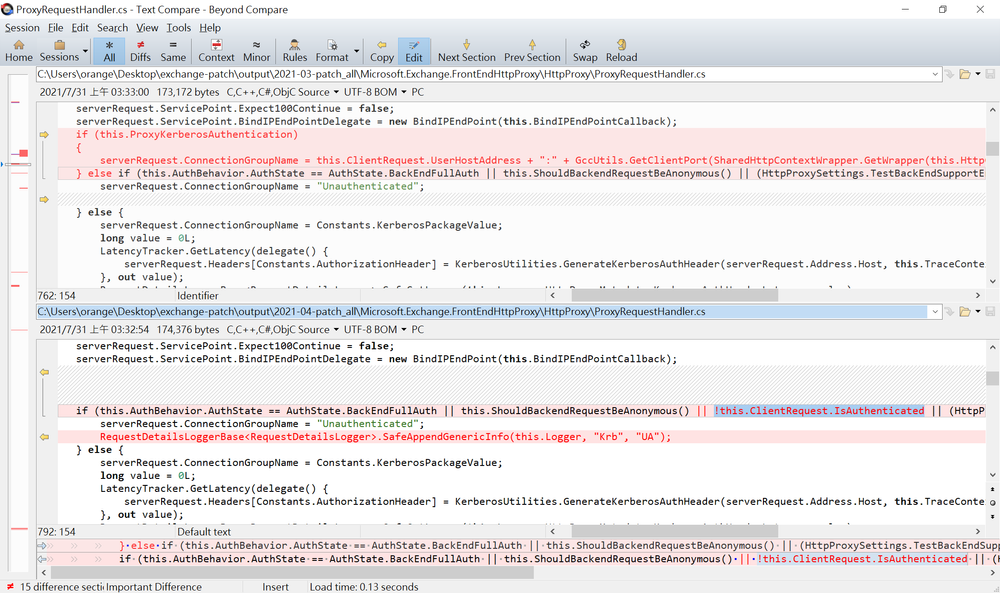Toggle Context lines display
This screenshot has width=1000, height=593.
click(216, 50)
